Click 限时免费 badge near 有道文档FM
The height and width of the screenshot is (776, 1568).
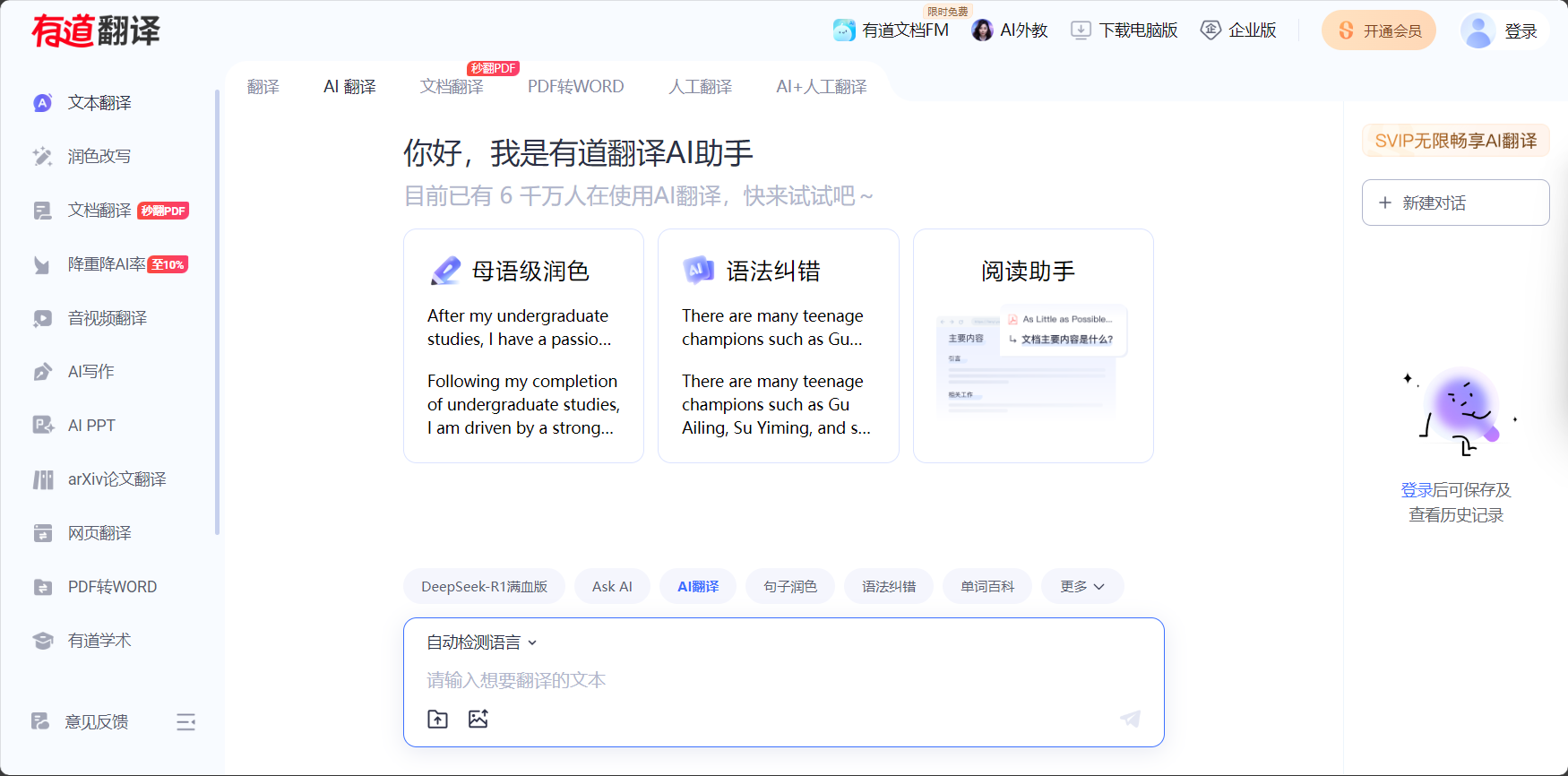(x=947, y=12)
